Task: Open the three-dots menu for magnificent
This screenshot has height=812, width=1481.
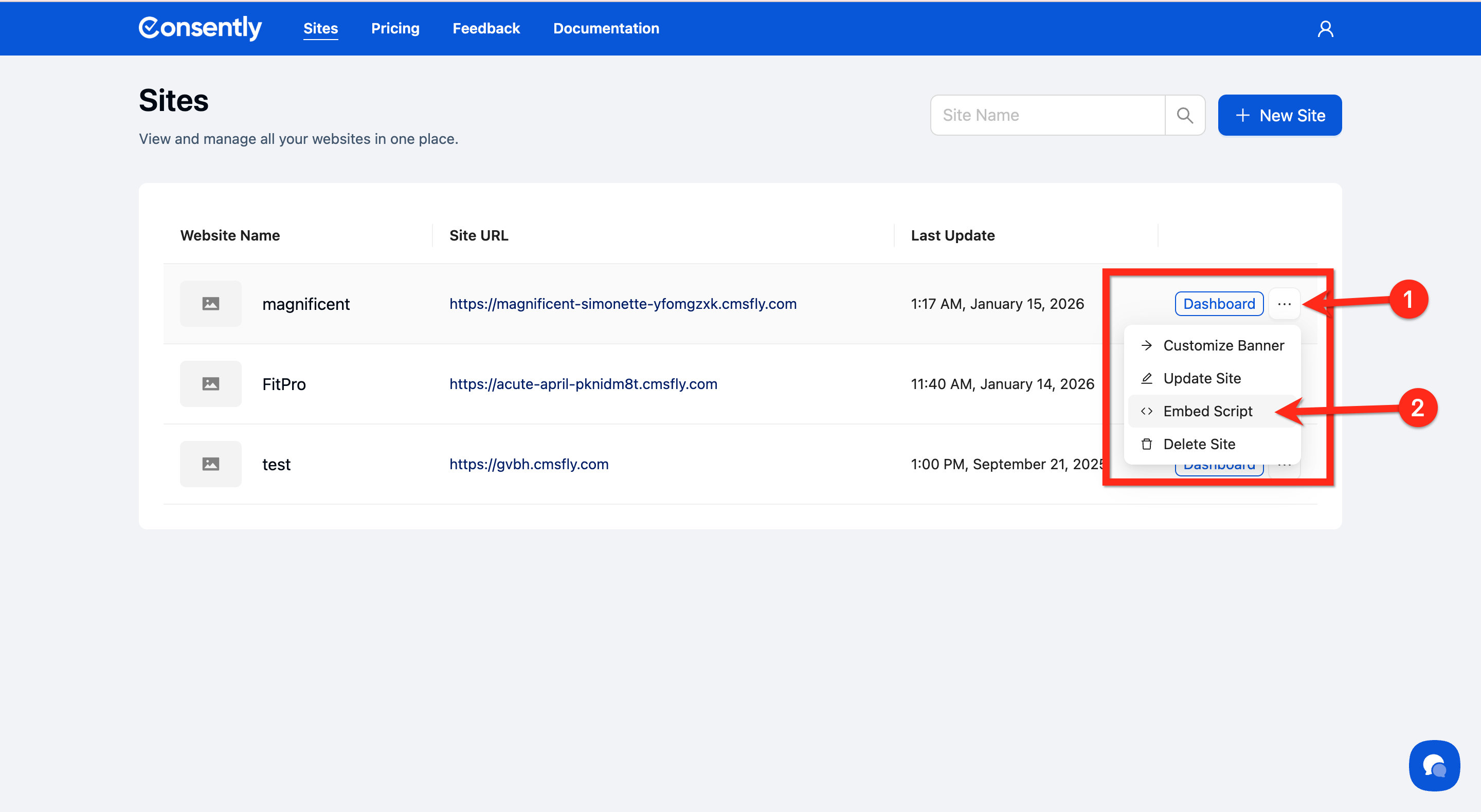Action: click(x=1284, y=303)
